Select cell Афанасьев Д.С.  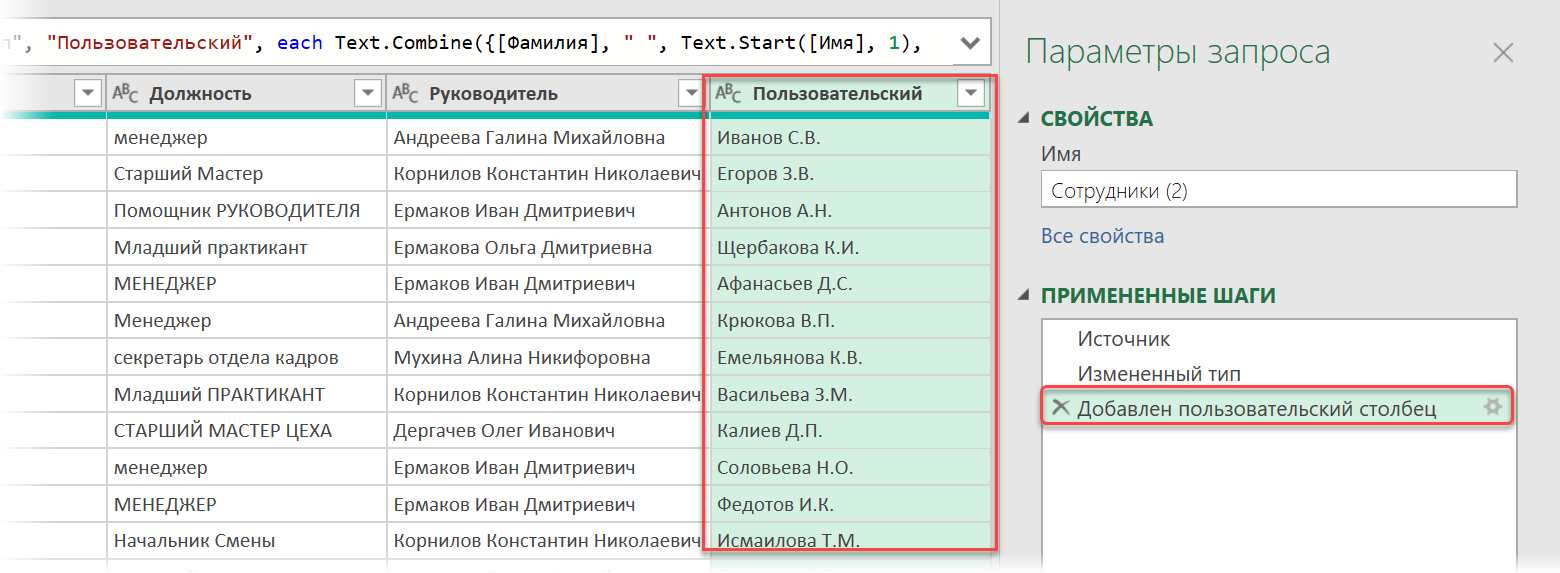click(x=850, y=284)
